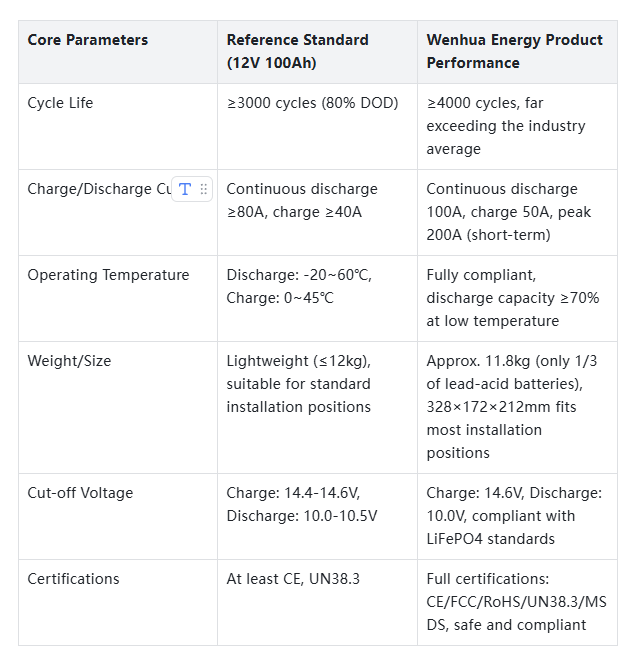The height and width of the screenshot is (661, 637).
Task: Click the Cycle Life row label
Action: 61,103
